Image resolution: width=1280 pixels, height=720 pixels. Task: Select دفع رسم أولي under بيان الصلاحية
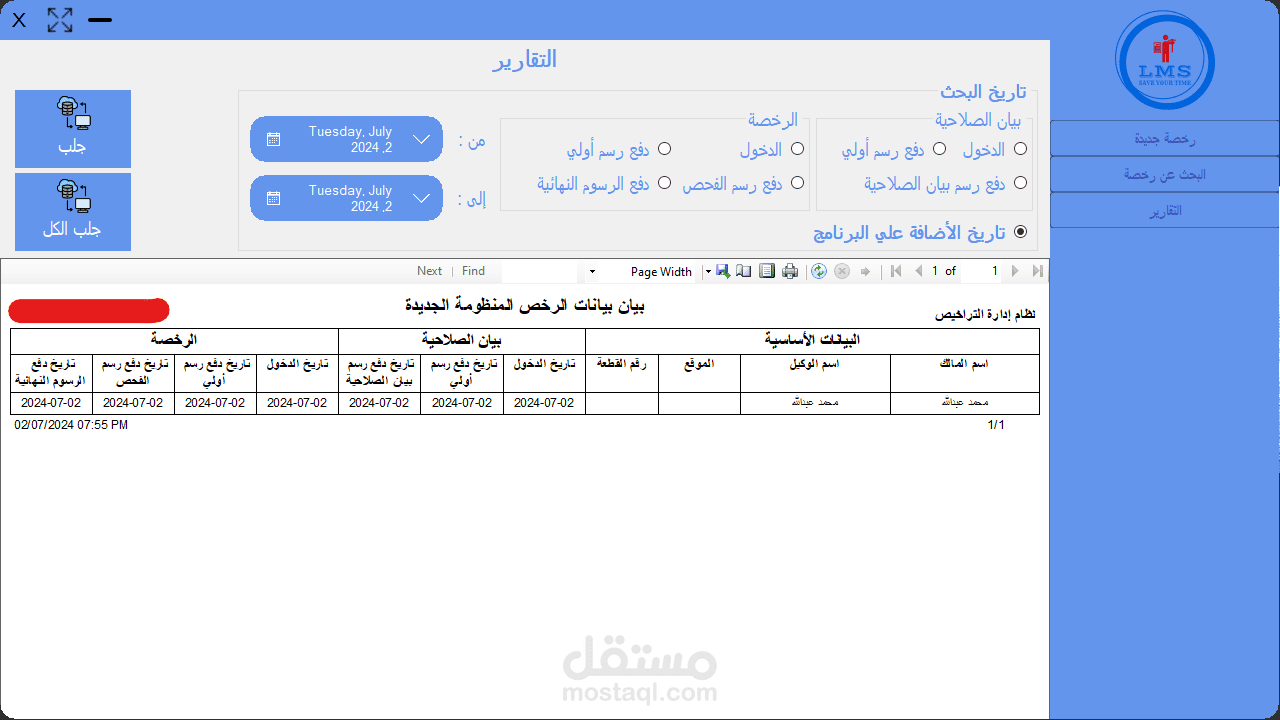[939, 148]
